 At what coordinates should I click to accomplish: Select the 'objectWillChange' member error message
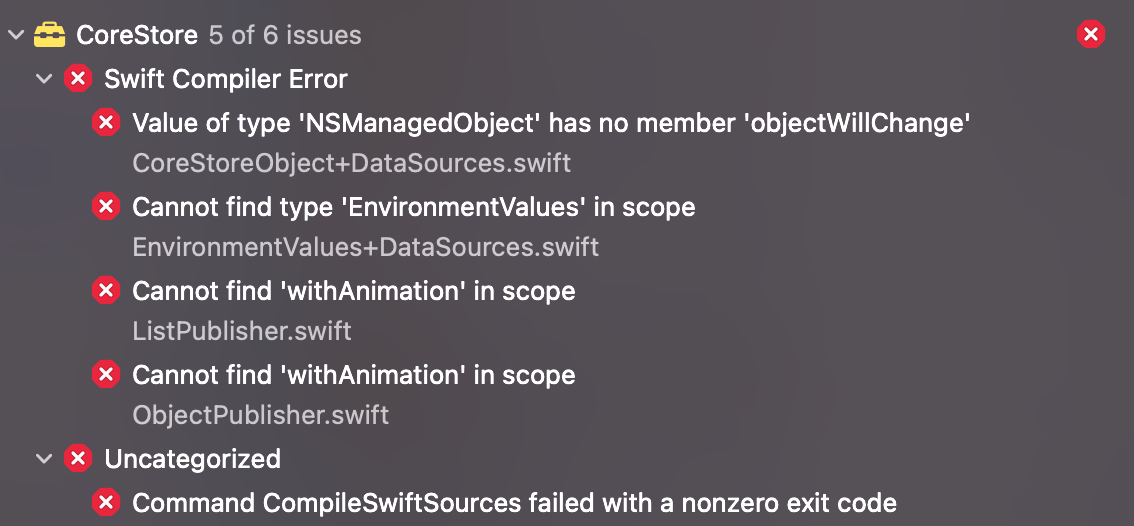(553, 123)
